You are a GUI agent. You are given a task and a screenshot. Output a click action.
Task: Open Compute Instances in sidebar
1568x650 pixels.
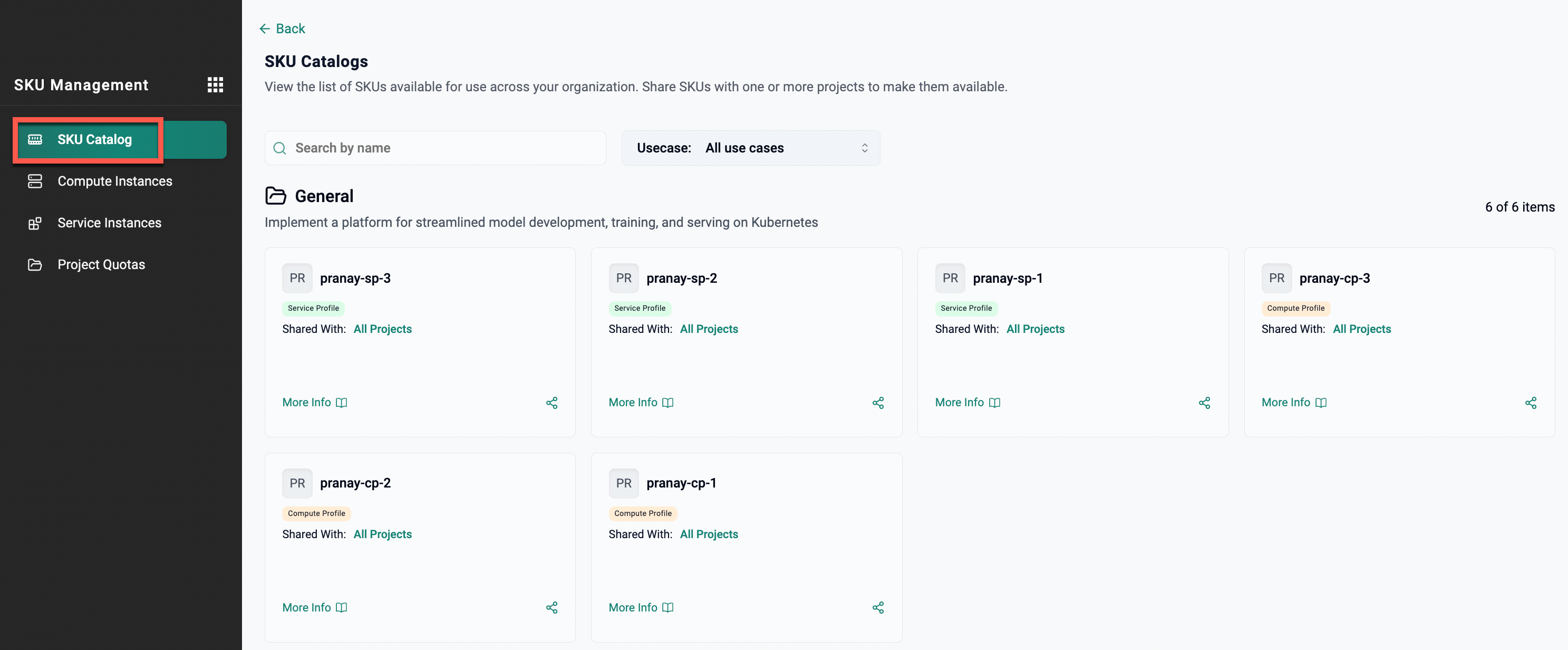[114, 181]
